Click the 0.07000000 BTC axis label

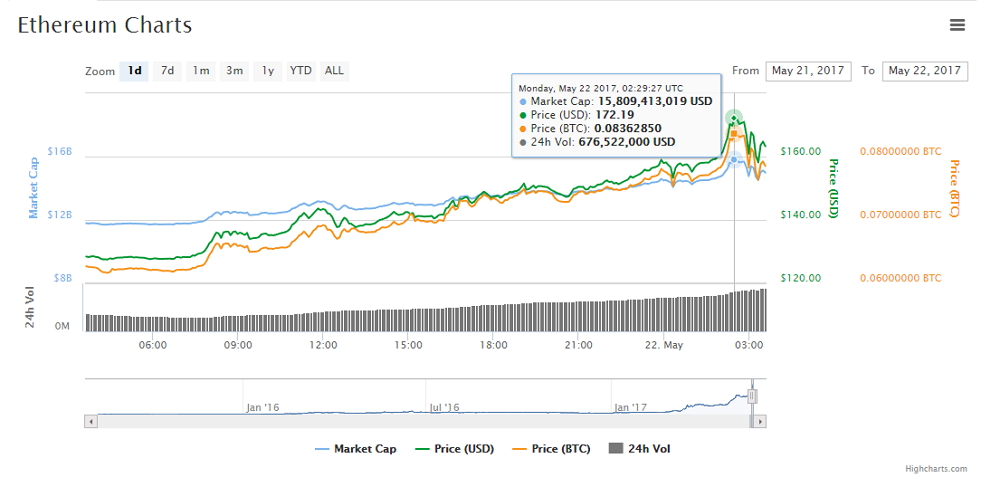coord(901,215)
